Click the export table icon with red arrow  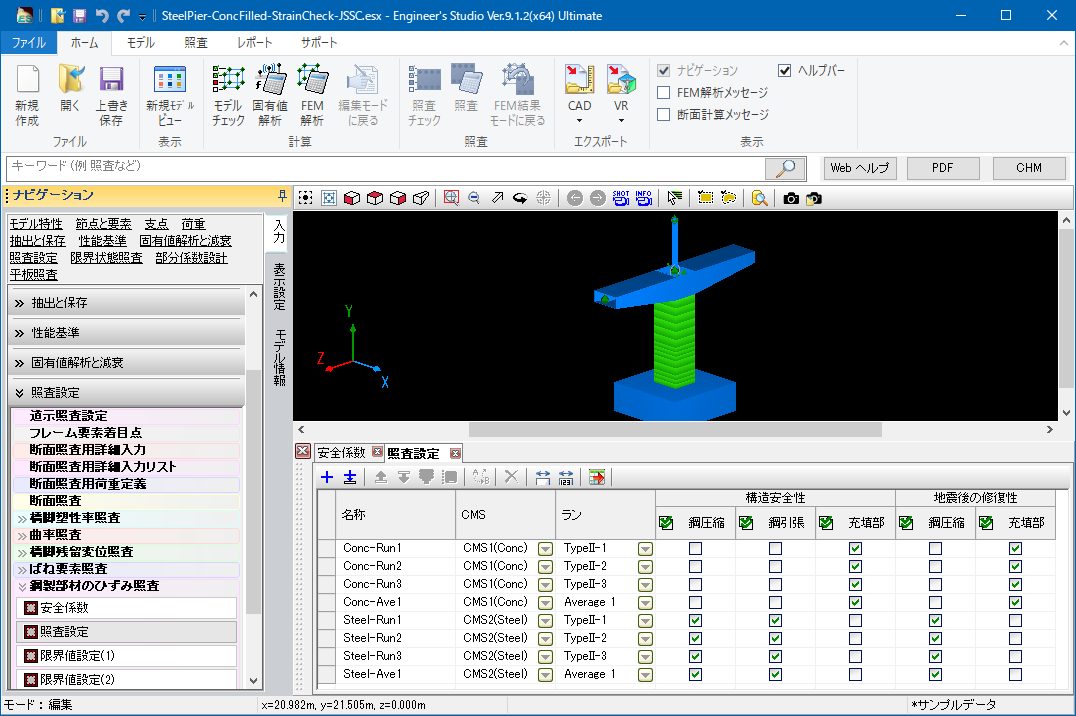[597, 477]
